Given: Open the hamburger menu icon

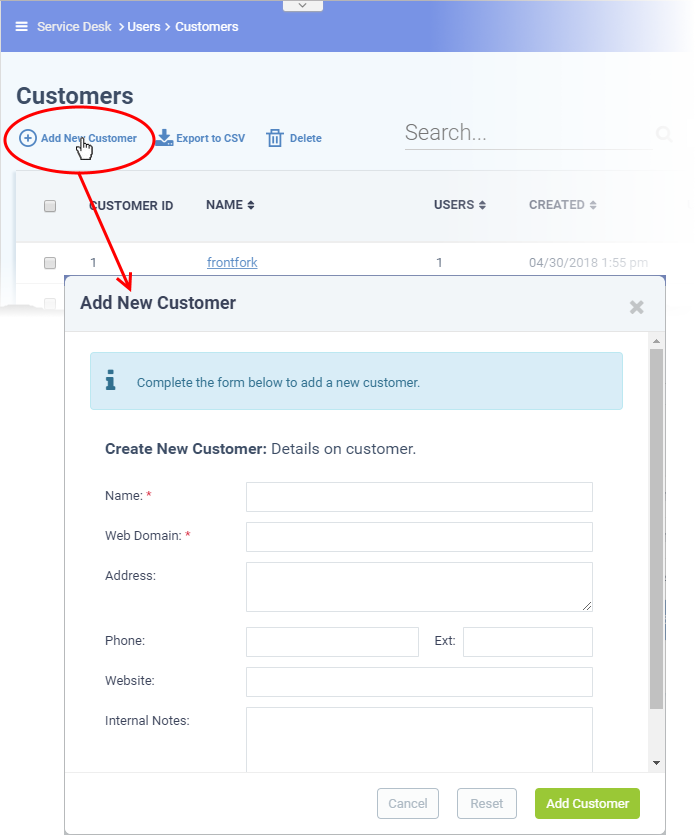Looking at the screenshot, I should (x=21, y=26).
